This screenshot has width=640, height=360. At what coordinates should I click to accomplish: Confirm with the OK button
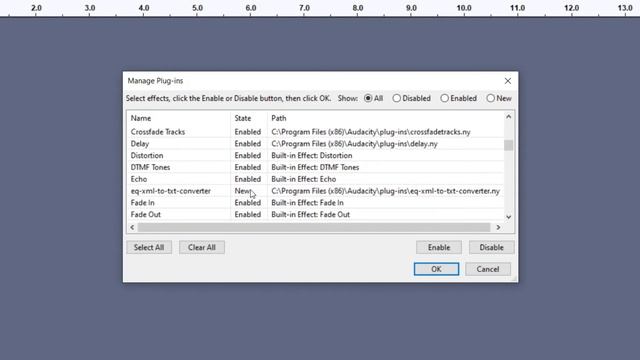click(x=436, y=269)
